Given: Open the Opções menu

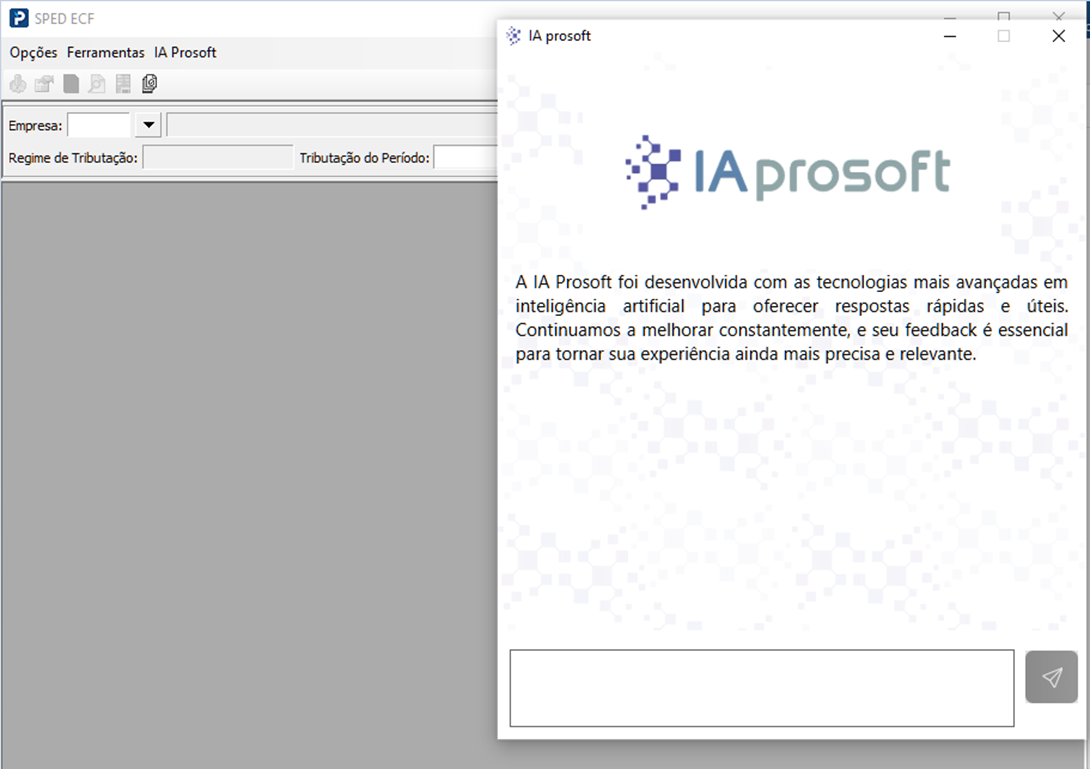Looking at the screenshot, I should tap(33, 53).
